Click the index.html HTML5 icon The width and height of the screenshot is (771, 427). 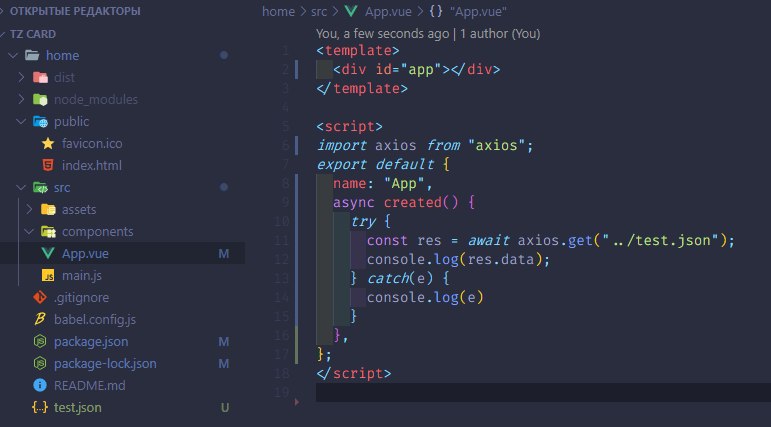(x=48, y=165)
